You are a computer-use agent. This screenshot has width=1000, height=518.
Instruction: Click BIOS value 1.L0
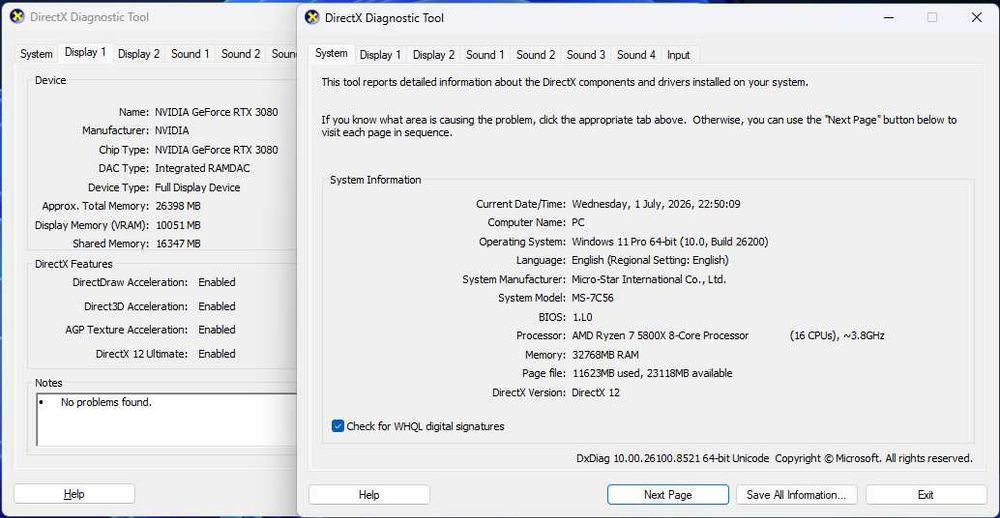pos(582,317)
